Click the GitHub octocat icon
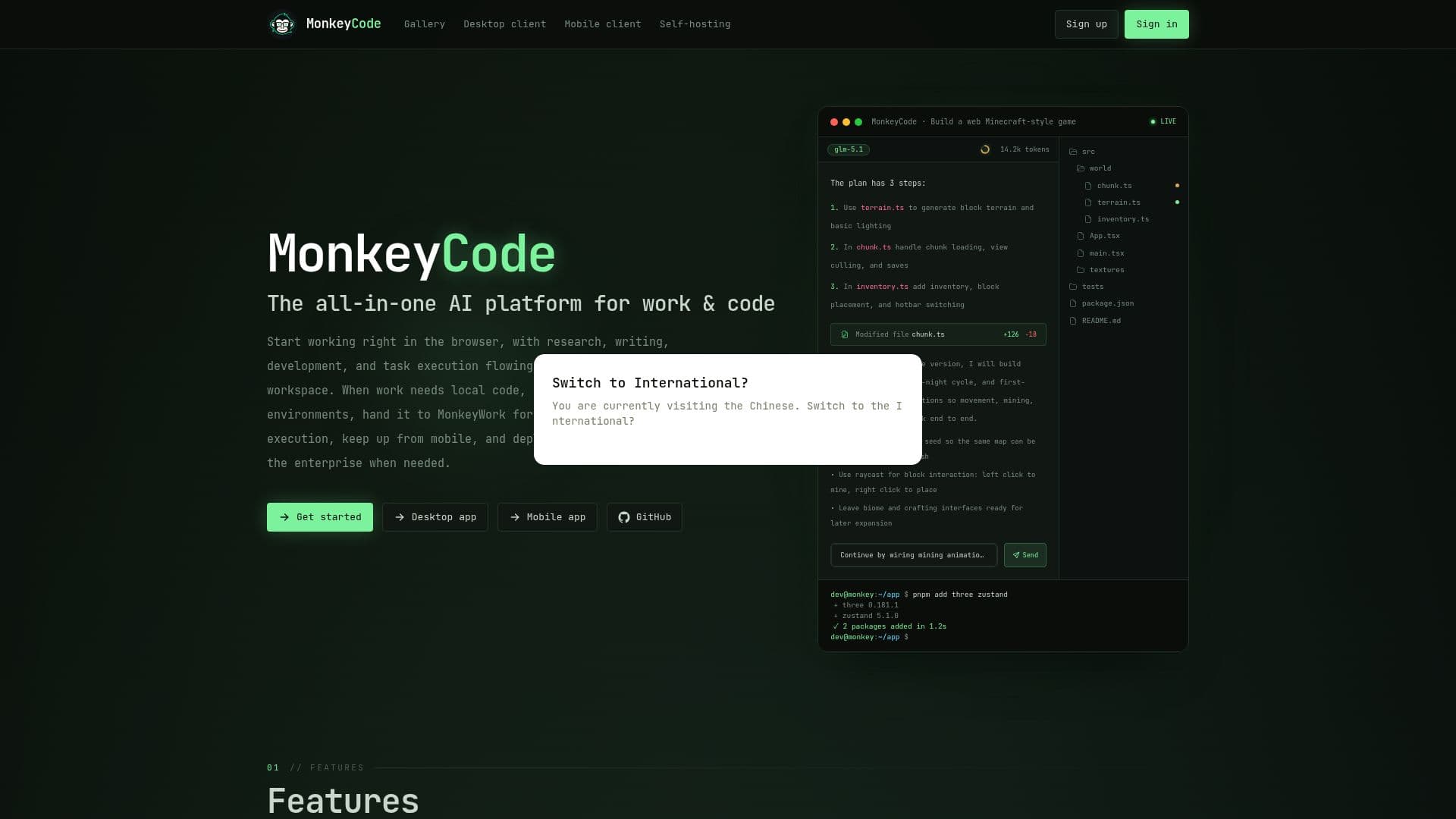This screenshot has width=1456, height=819. [x=624, y=517]
